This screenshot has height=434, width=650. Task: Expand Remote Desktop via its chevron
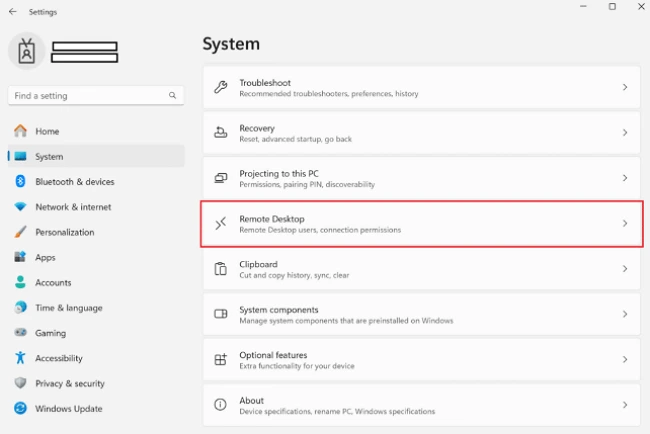tap(625, 224)
